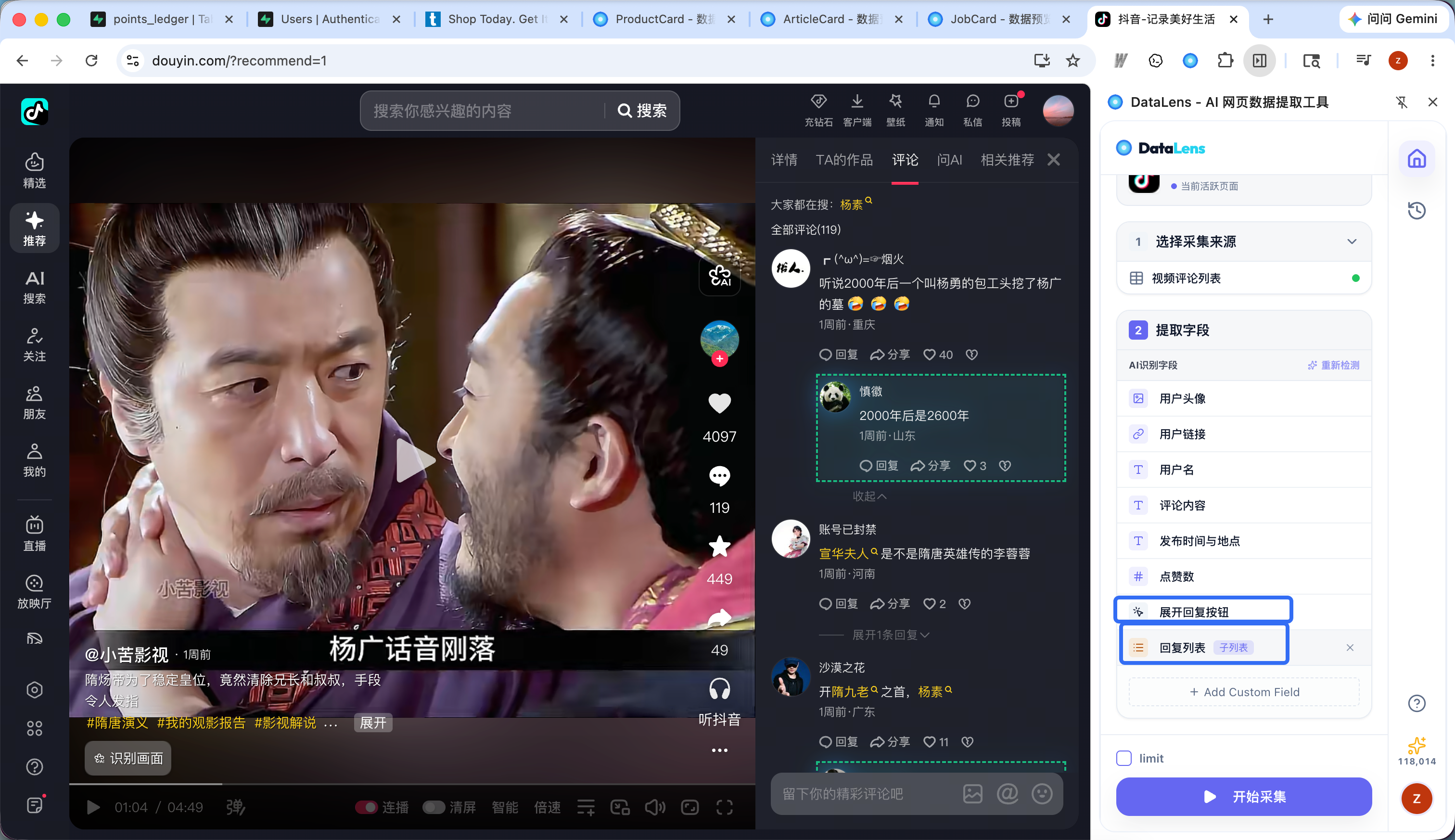Screen dimensions: 1455x840
Task: Click the volume speaker icon in player
Action: [x=655, y=807]
